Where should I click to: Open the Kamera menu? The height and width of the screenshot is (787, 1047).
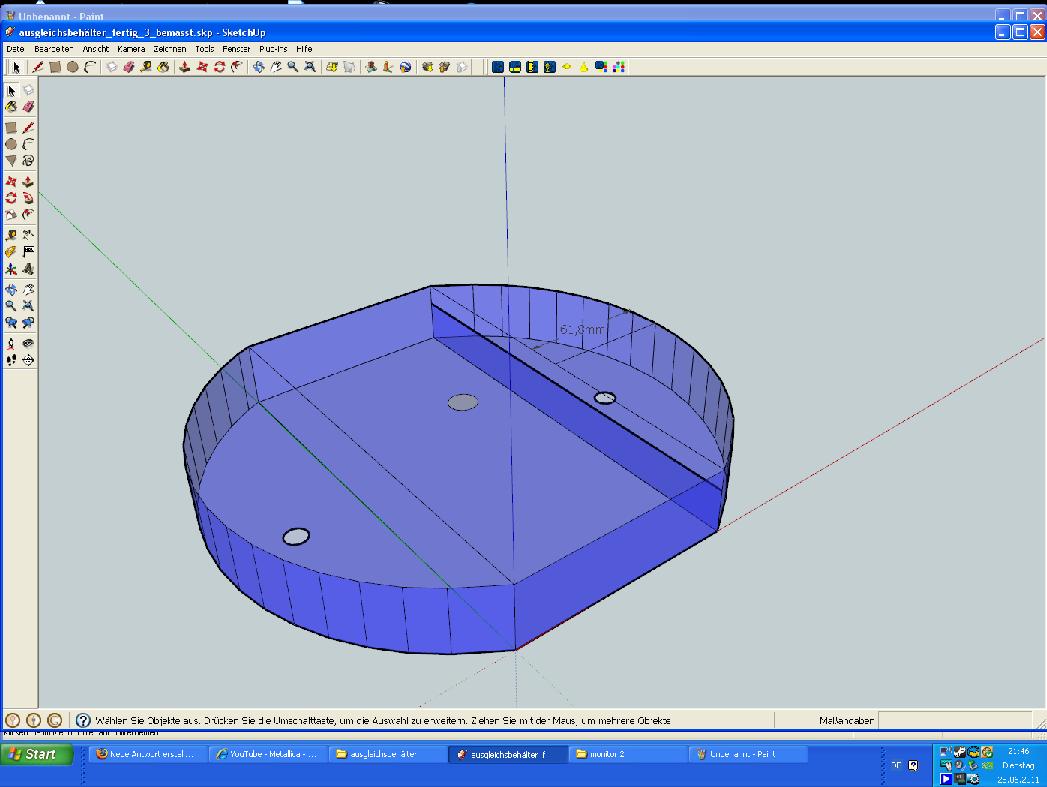click(x=131, y=48)
